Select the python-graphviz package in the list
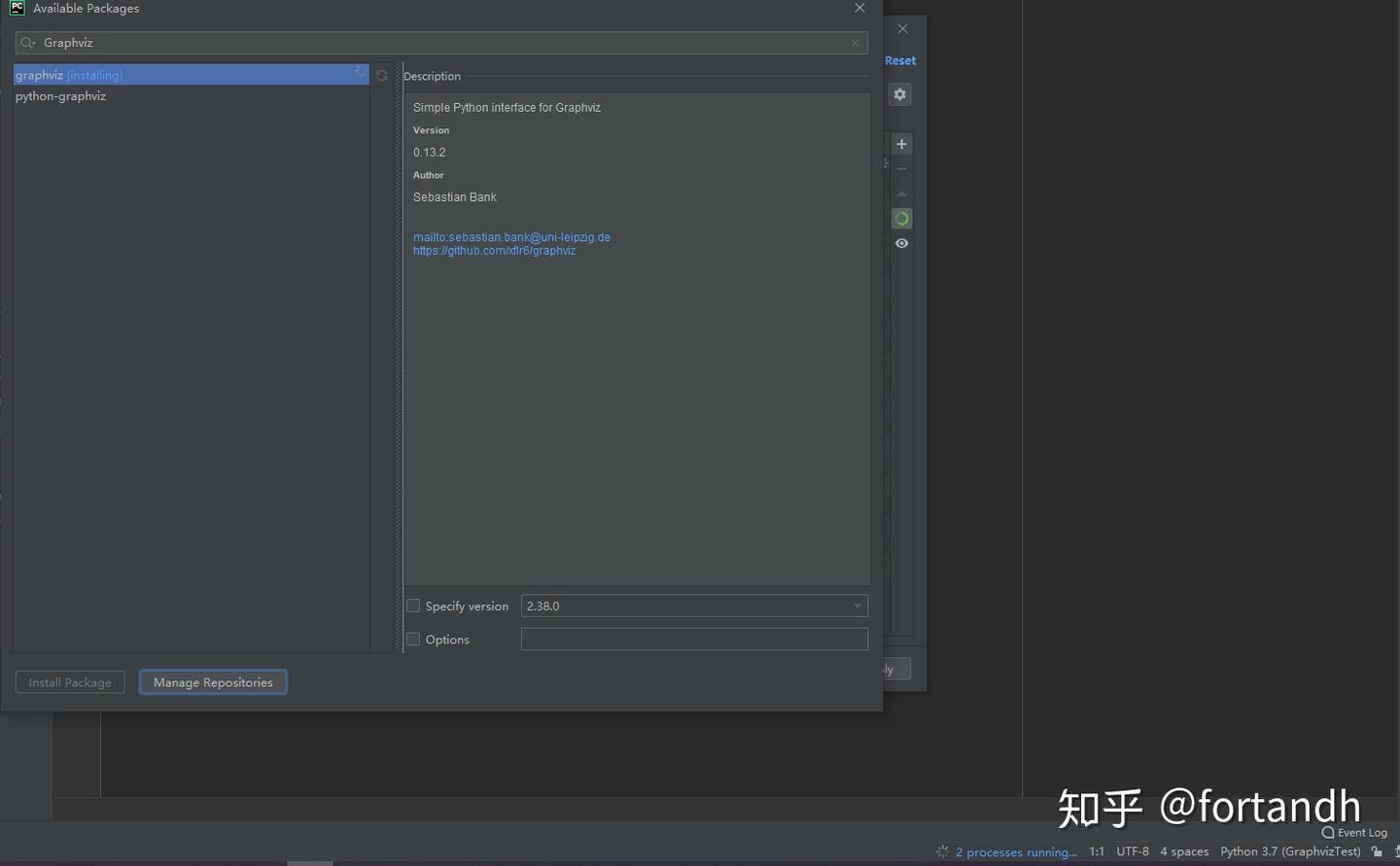 click(60, 95)
